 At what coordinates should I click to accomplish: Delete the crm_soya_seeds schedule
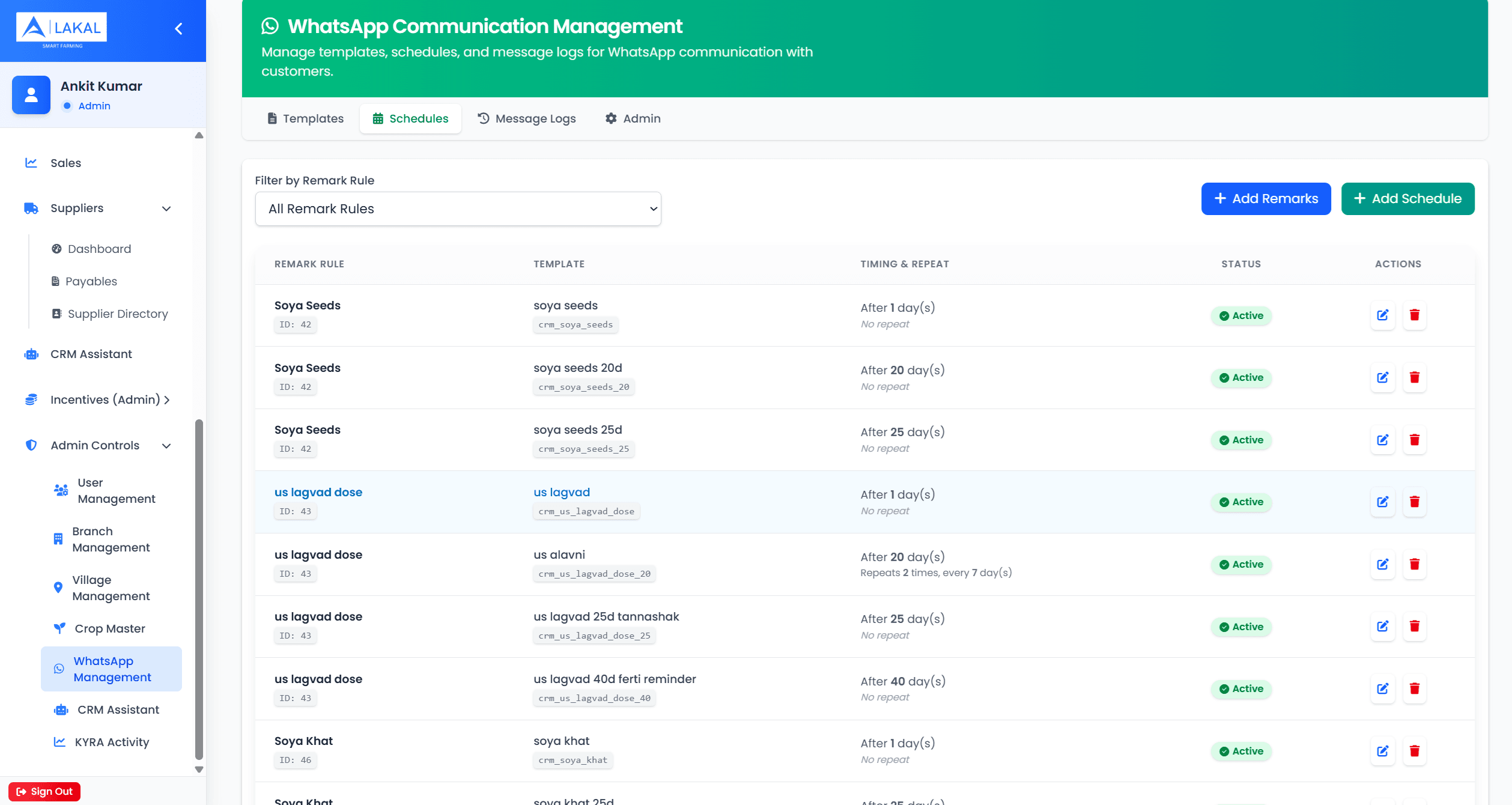[x=1415, y=315]
